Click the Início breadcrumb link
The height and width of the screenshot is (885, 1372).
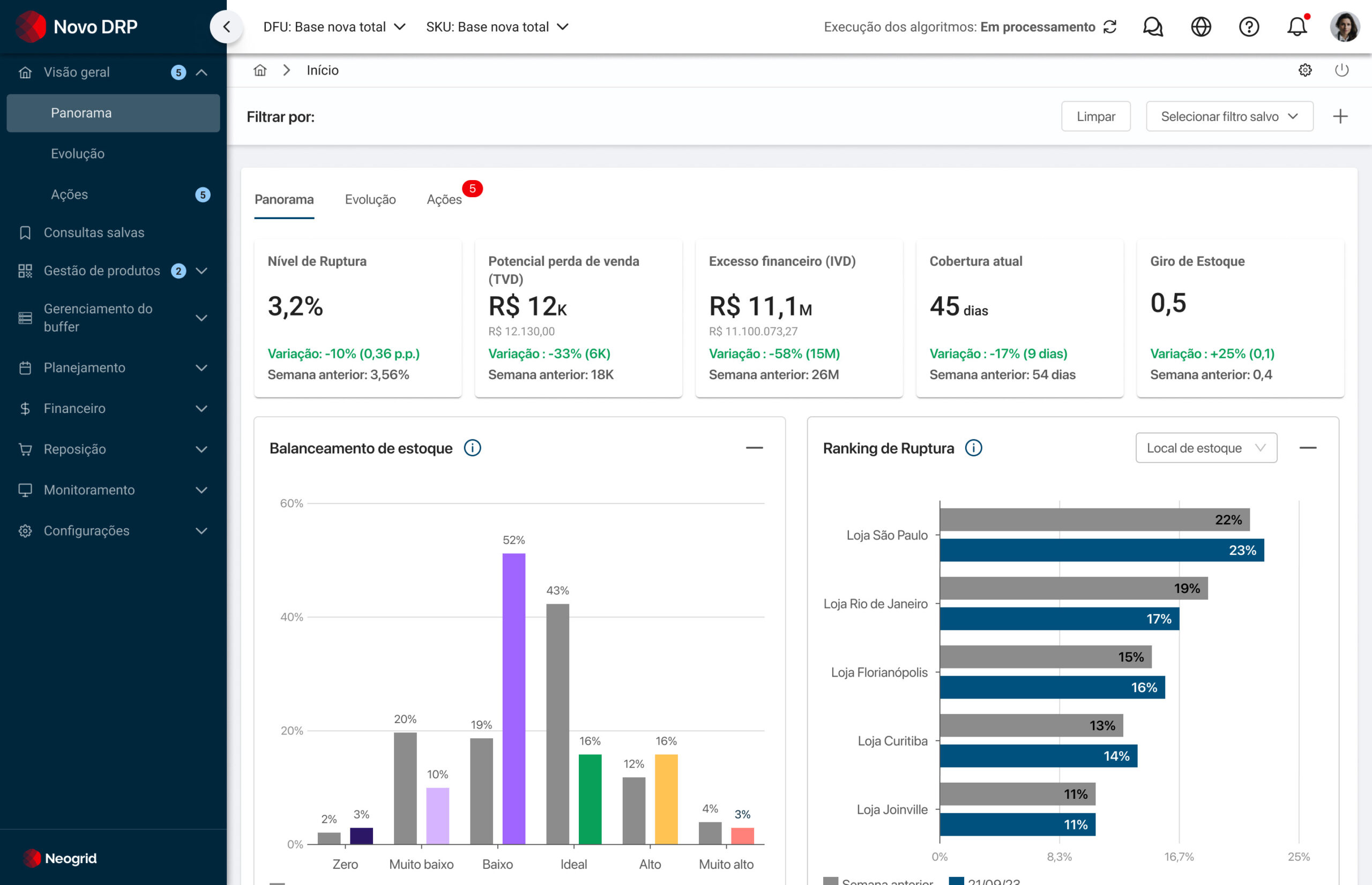coord(323,70)
